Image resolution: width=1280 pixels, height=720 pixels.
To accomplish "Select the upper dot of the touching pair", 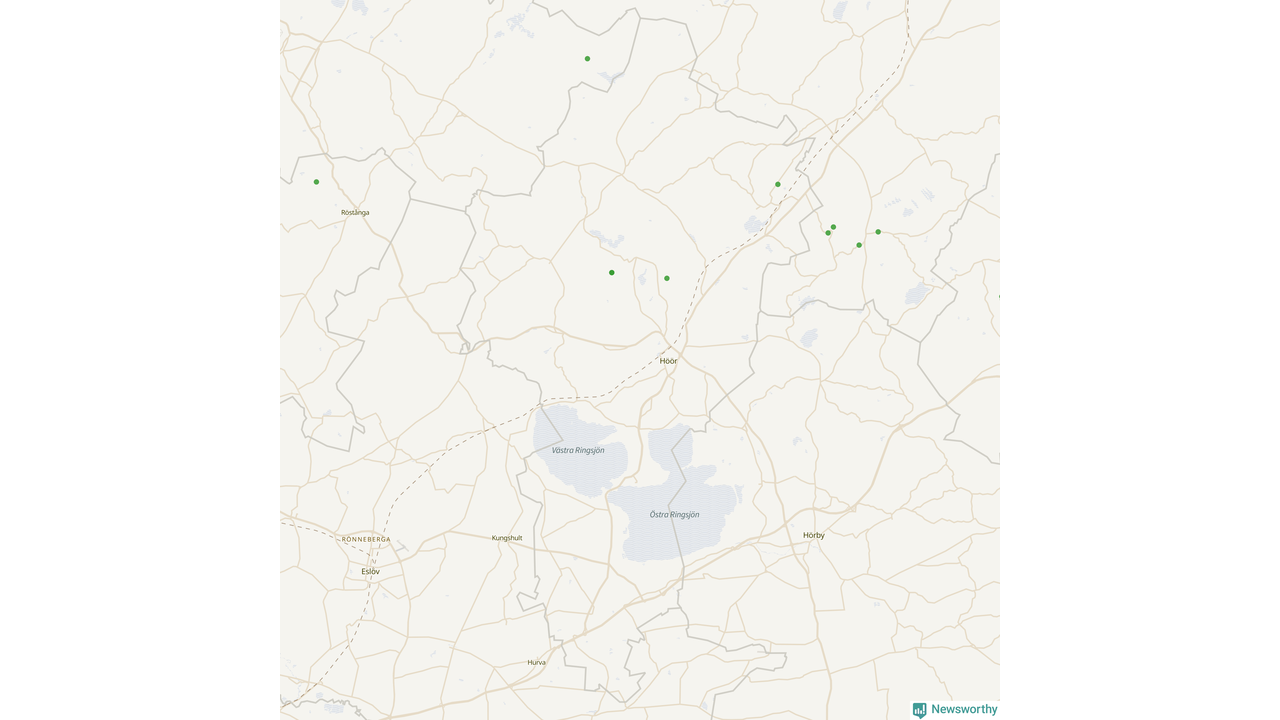I will coord(833,227).
